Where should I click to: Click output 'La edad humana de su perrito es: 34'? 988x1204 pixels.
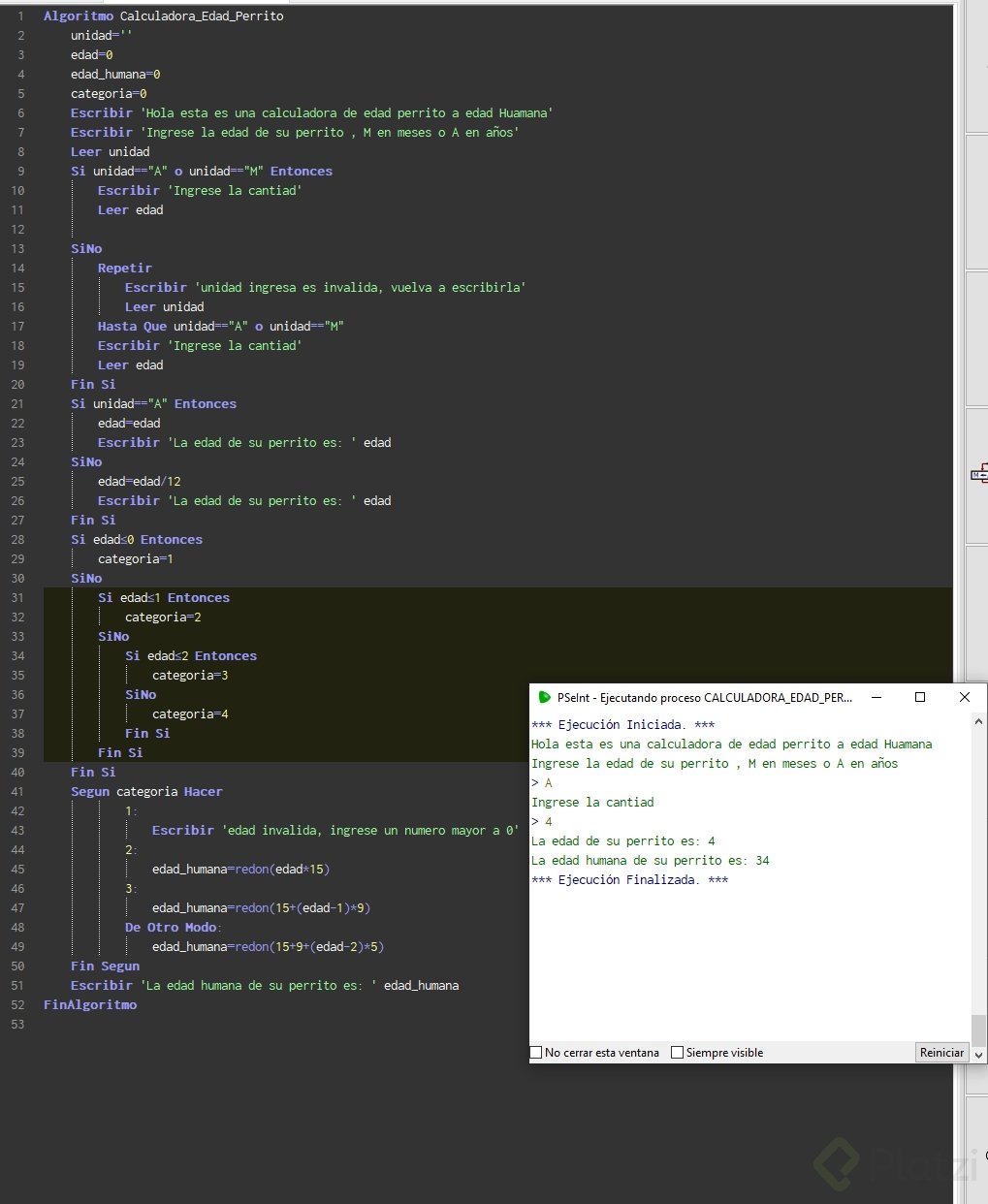tap(650, 860)
